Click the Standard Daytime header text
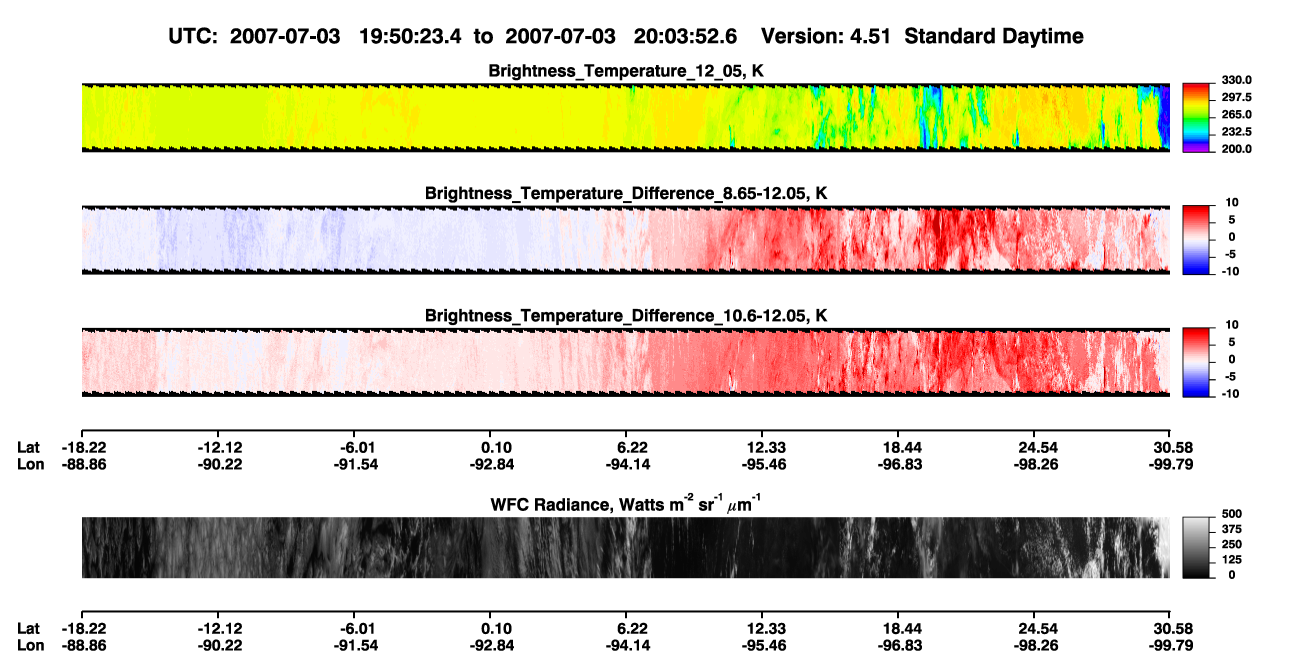Screen dimensions: 1300x667 click(x=992, y=36)
